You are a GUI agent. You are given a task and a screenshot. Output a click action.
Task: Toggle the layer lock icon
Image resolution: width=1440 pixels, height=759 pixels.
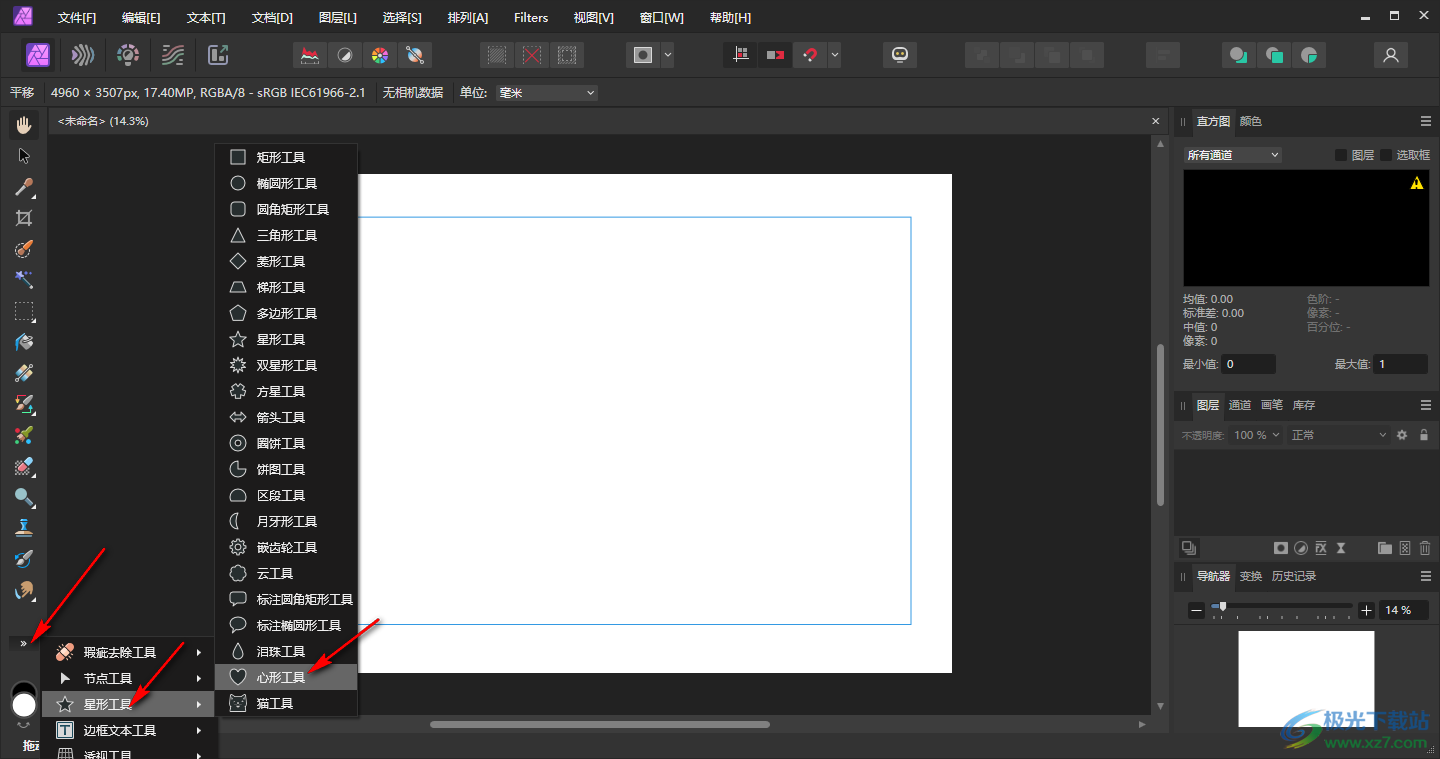click(1424, 435)
